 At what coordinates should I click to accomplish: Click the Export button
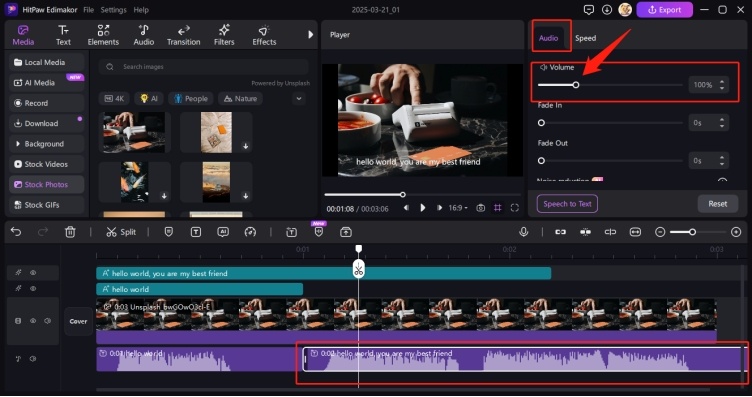coord(664,10)
